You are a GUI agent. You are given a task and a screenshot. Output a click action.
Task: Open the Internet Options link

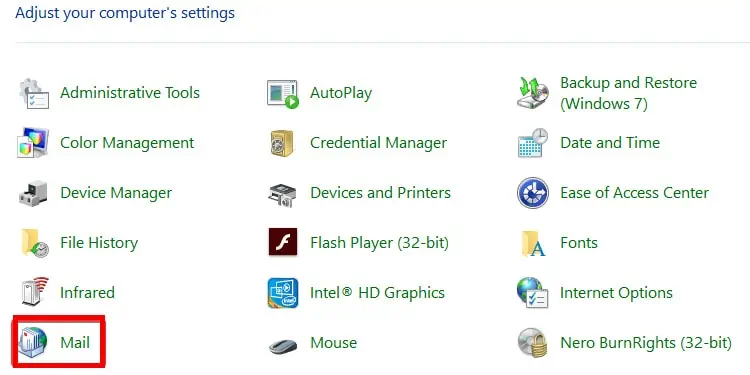point(617,293)
